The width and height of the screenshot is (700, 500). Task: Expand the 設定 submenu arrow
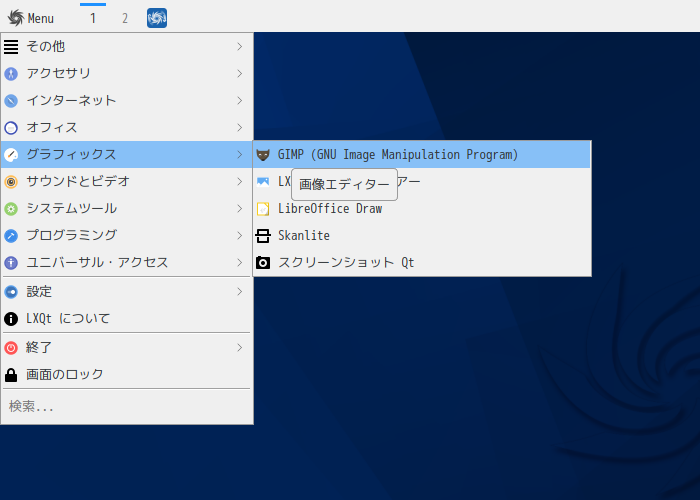point(240,292)
